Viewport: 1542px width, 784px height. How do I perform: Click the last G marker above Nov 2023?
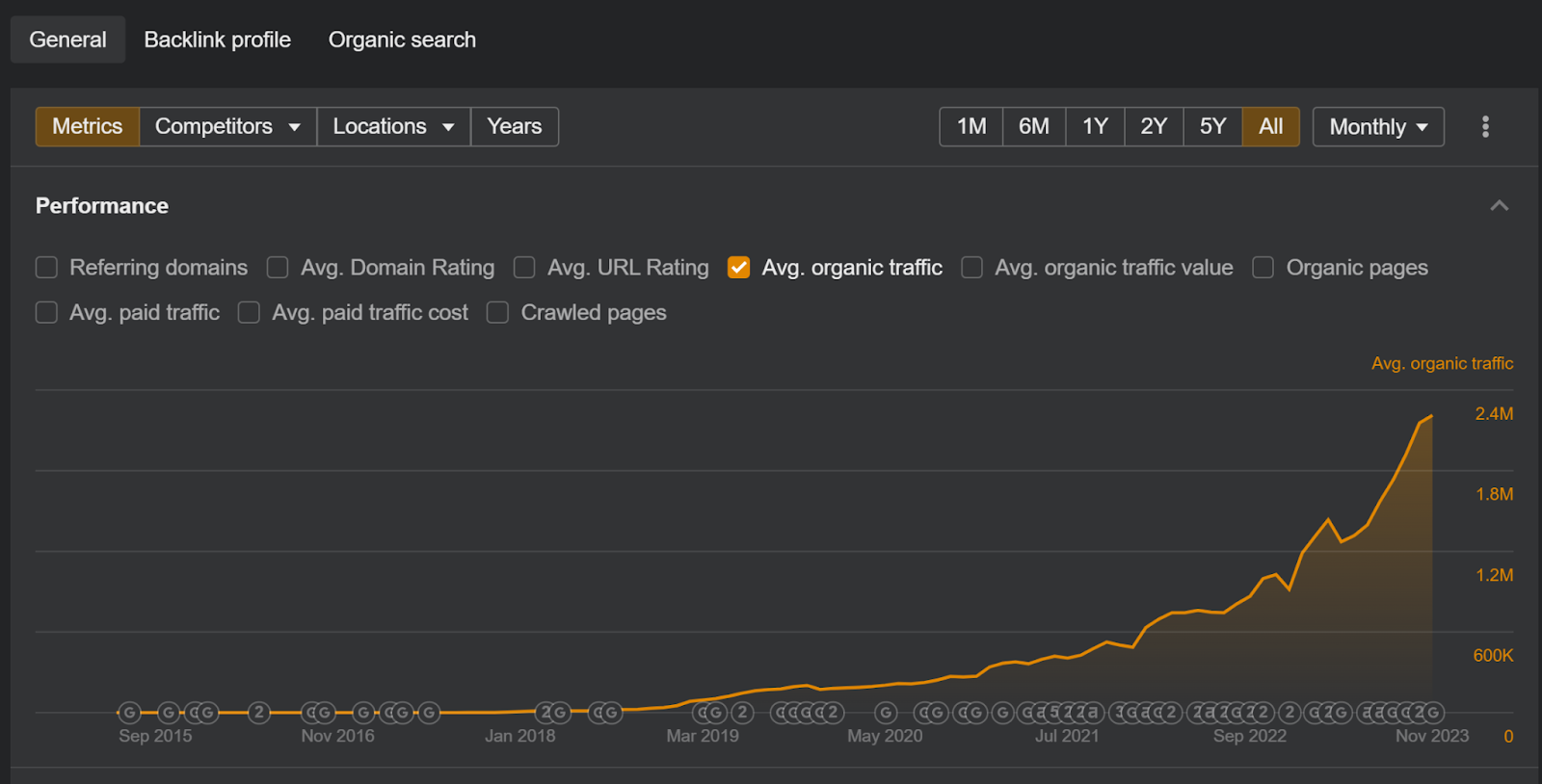click(1434, 713)
